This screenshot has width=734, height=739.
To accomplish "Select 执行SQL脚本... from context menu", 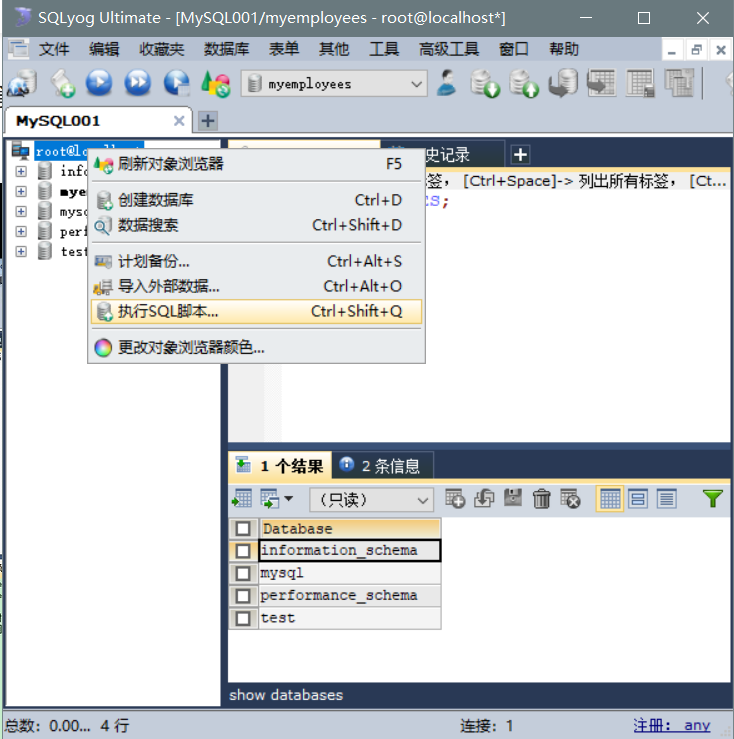I will click(256, 312).
